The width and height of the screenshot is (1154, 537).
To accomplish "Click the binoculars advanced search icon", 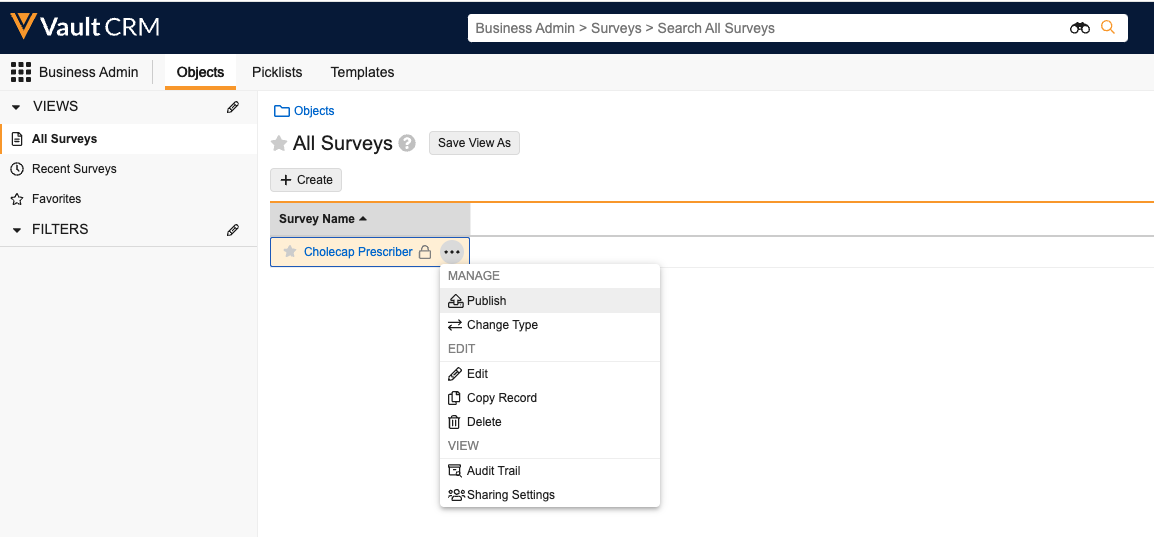I will click(x=1079, y=28).
